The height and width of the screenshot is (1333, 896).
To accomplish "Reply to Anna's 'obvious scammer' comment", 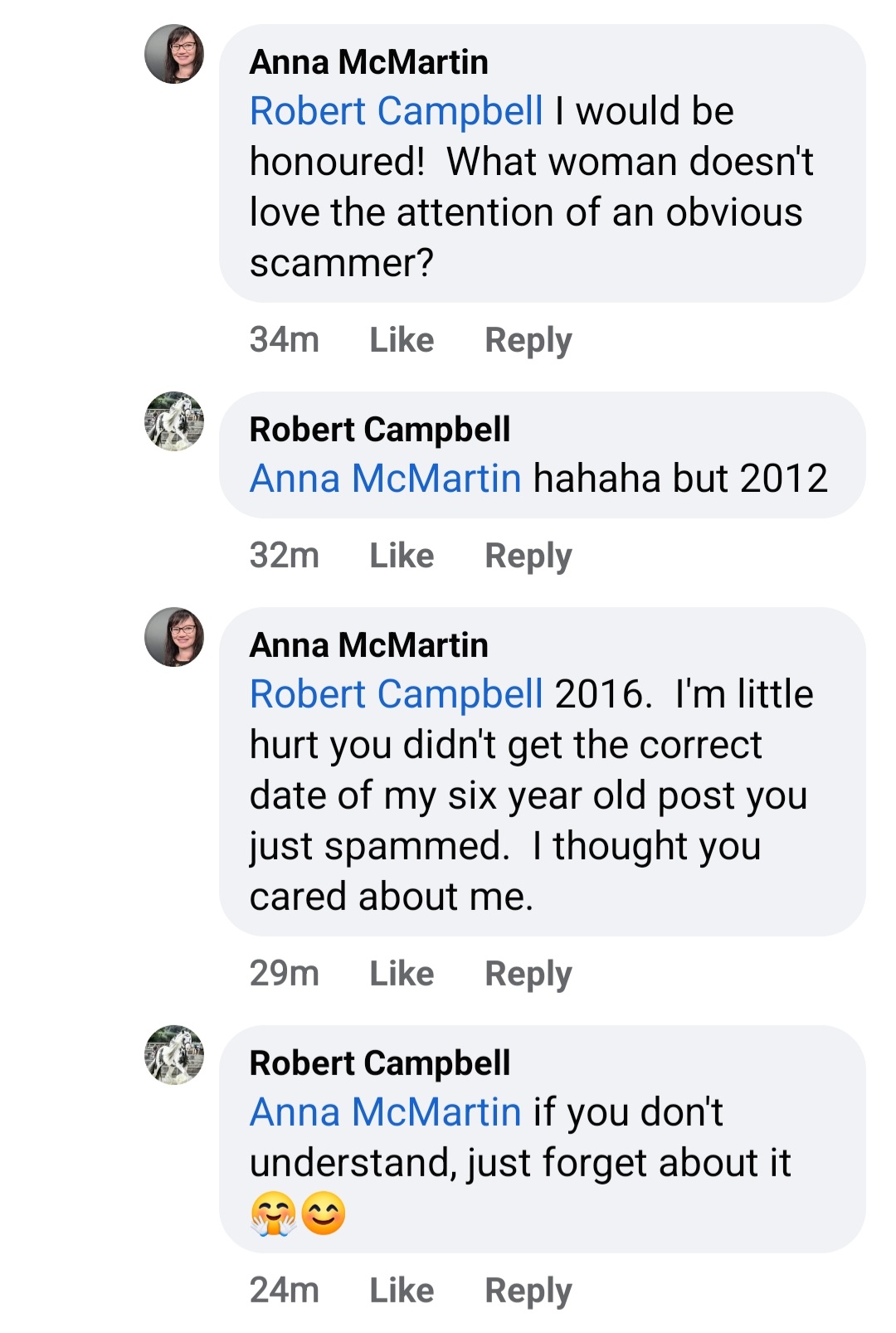I will coord(528,340).
